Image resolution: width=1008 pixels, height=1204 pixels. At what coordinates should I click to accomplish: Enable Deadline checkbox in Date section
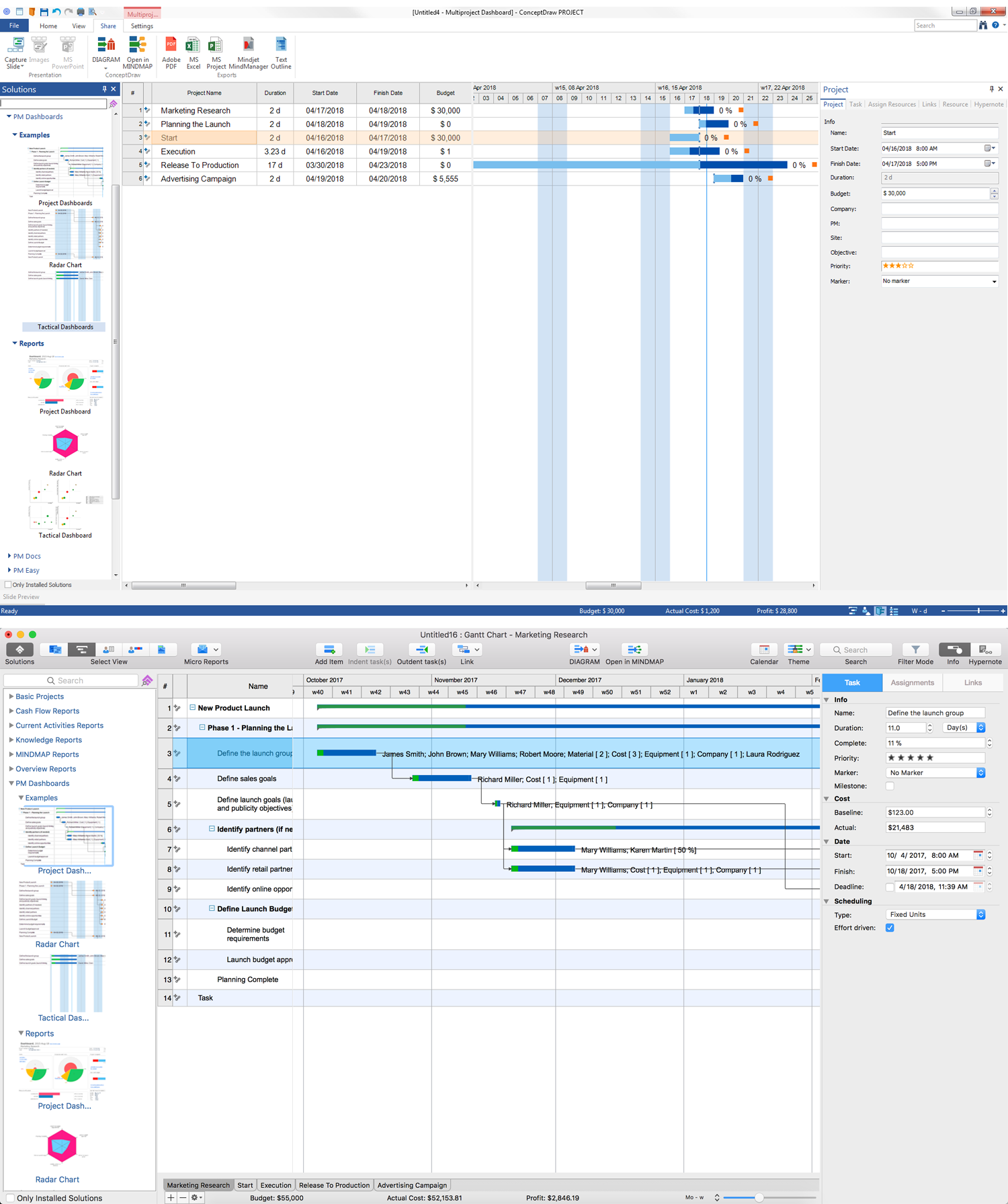(x=890, y=887)
